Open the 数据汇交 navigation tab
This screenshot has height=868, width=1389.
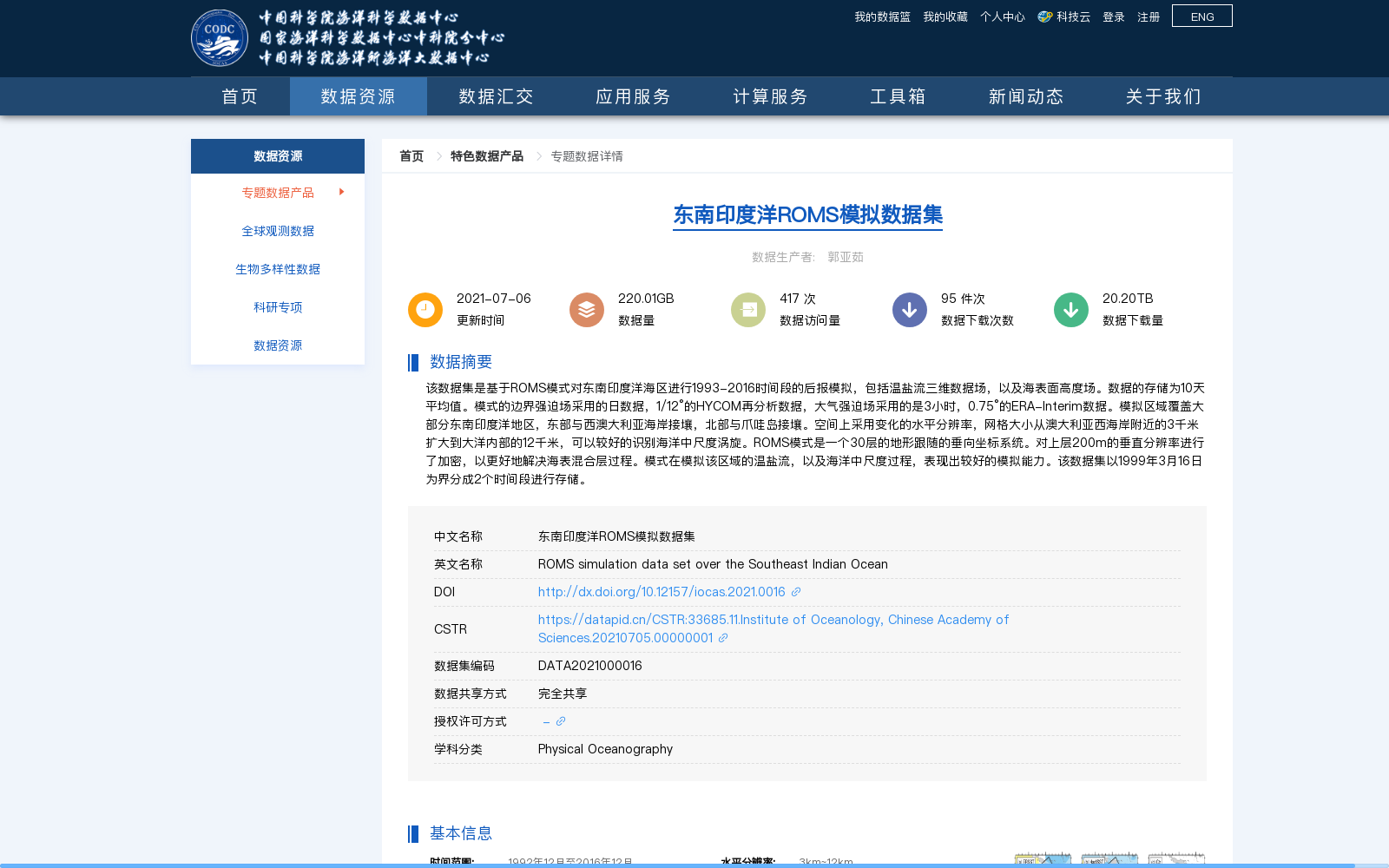click(x=496, y=96)
